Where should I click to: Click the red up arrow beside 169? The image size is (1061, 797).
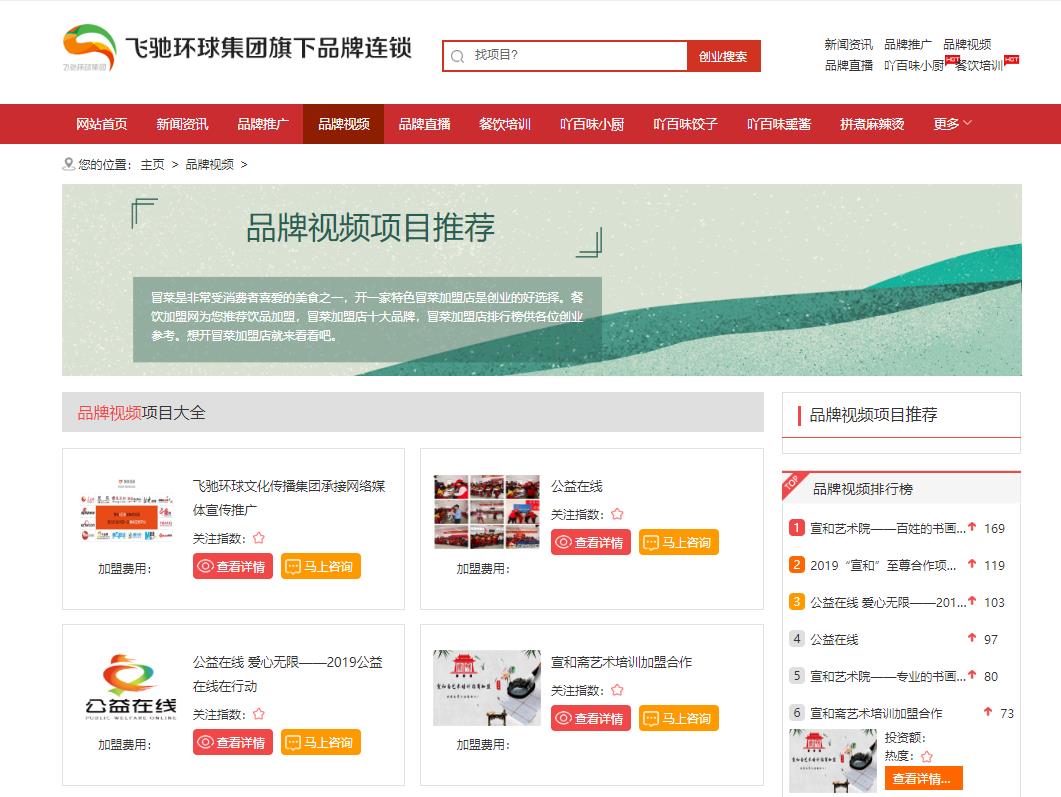click(x=971, y=527)
